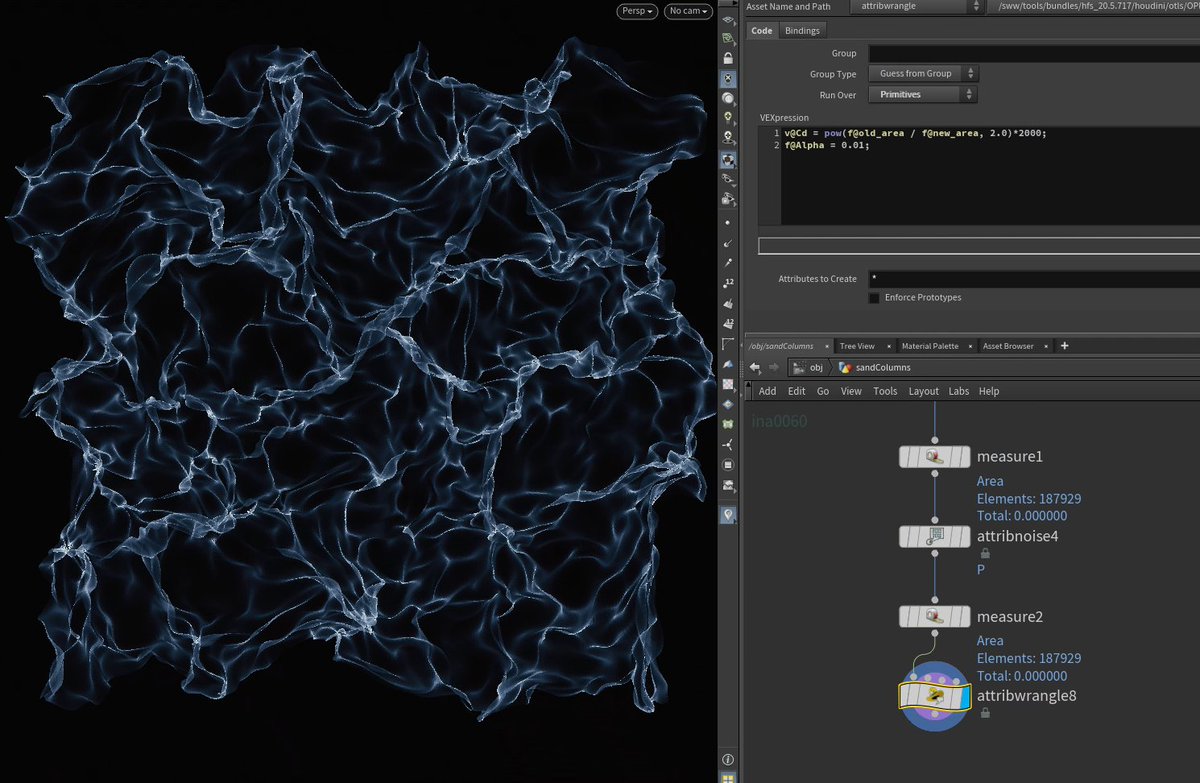Viewport: 1200px width, 783px height.
Task: Open the Add menu in network editor
Action: (767, 391)
